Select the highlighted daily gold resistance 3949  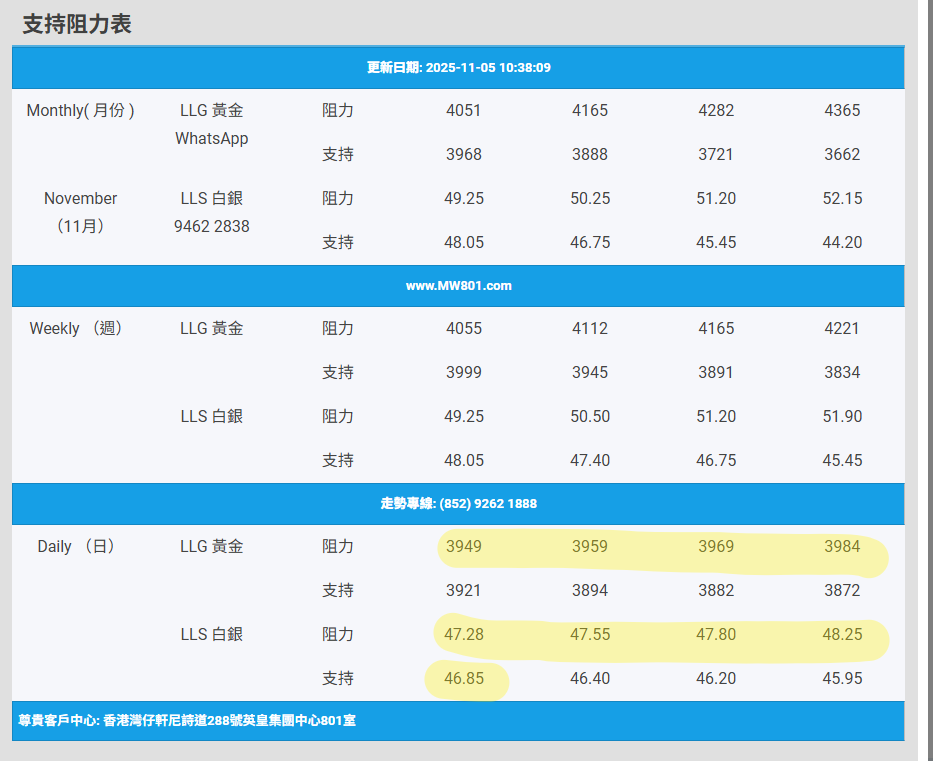[463, 547]
